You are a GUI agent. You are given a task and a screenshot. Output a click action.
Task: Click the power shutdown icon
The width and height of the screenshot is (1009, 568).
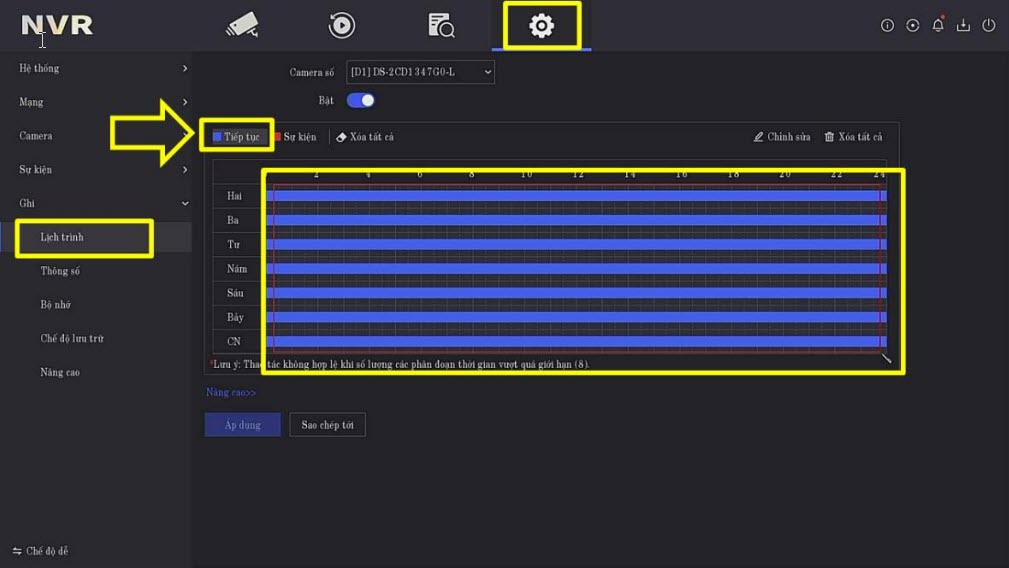989,26
